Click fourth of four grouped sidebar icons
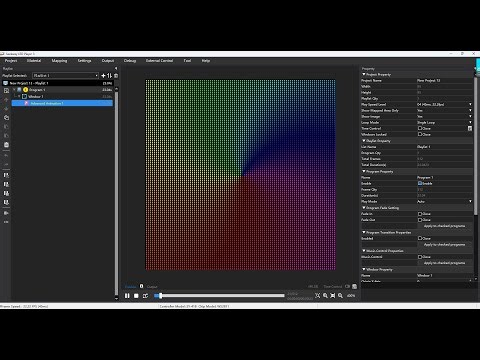This screenshot has width=480, height=360. click(x=6, y=202)
